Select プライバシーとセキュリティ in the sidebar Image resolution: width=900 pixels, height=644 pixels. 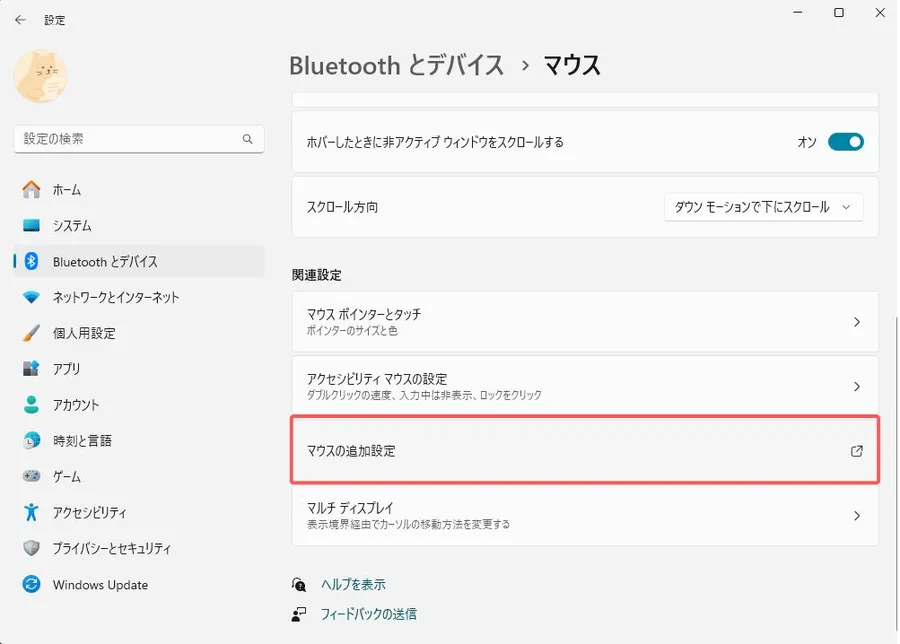[111, 549]
